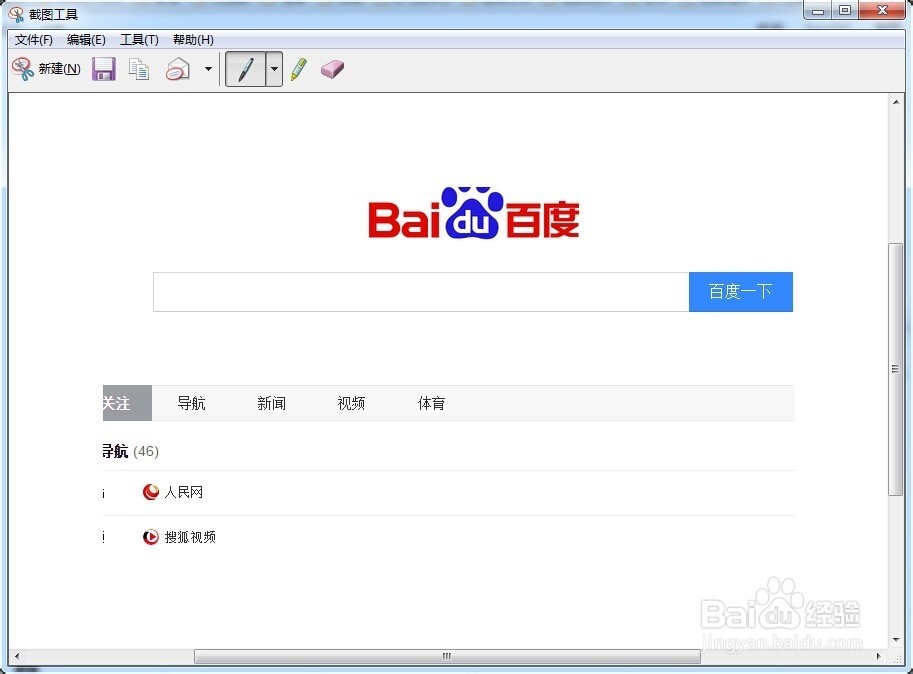Screen dimensions: 913x674
Task: Click the New snip scissors button
Action: point(45,69)
